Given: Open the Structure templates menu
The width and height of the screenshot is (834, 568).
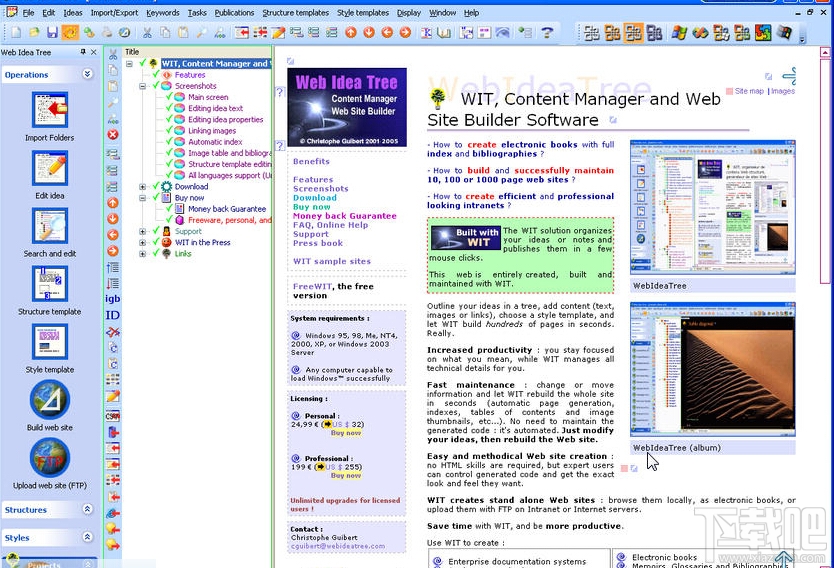Looking at the screenshot, I should tap(296, 13).
